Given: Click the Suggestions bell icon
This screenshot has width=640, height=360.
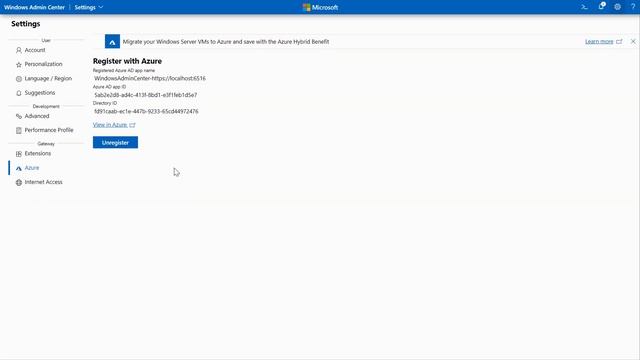Looking at the screenshot, I should coord(19,93).
